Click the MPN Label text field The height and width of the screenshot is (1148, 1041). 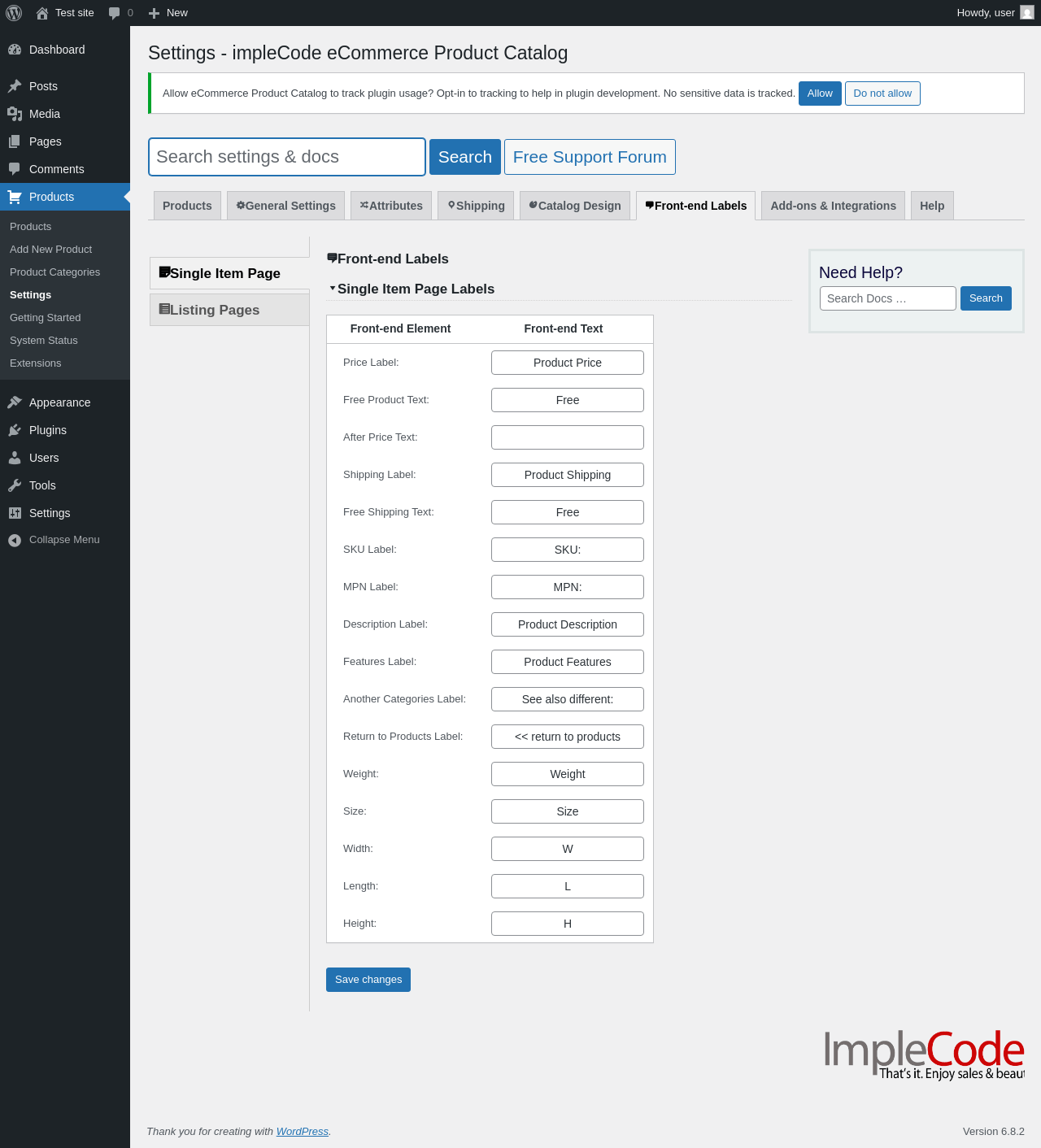(x=568, y=587)
